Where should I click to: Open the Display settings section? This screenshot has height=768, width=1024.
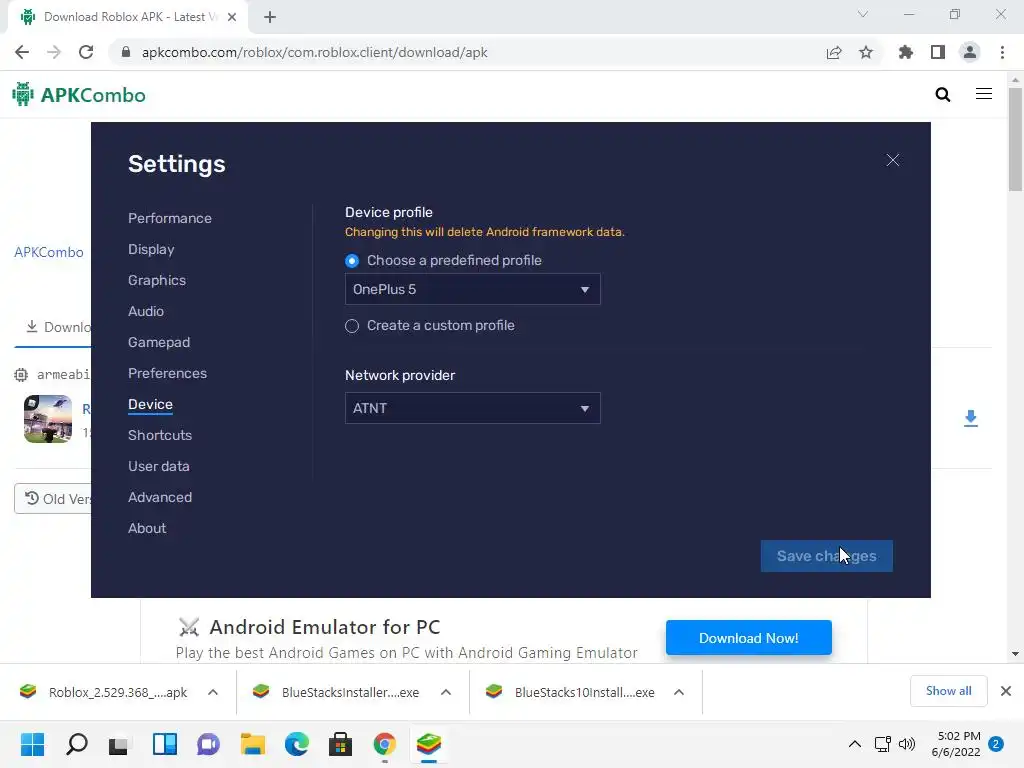(151, 249)
